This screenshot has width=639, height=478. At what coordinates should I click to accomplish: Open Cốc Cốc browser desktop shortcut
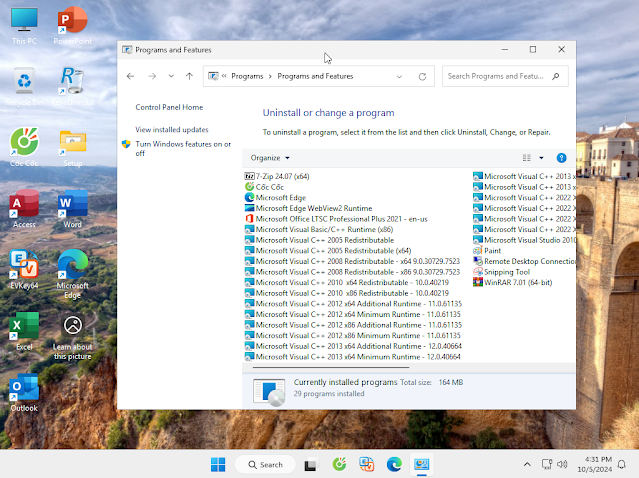click(24, 147)
